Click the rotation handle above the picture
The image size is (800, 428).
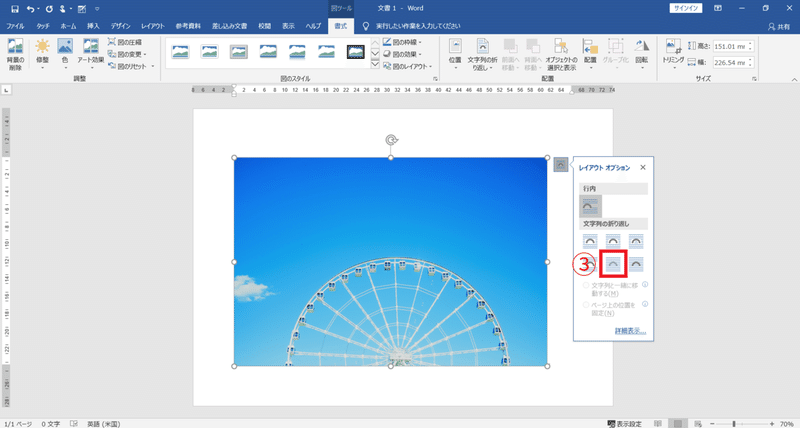click(391, 140)
